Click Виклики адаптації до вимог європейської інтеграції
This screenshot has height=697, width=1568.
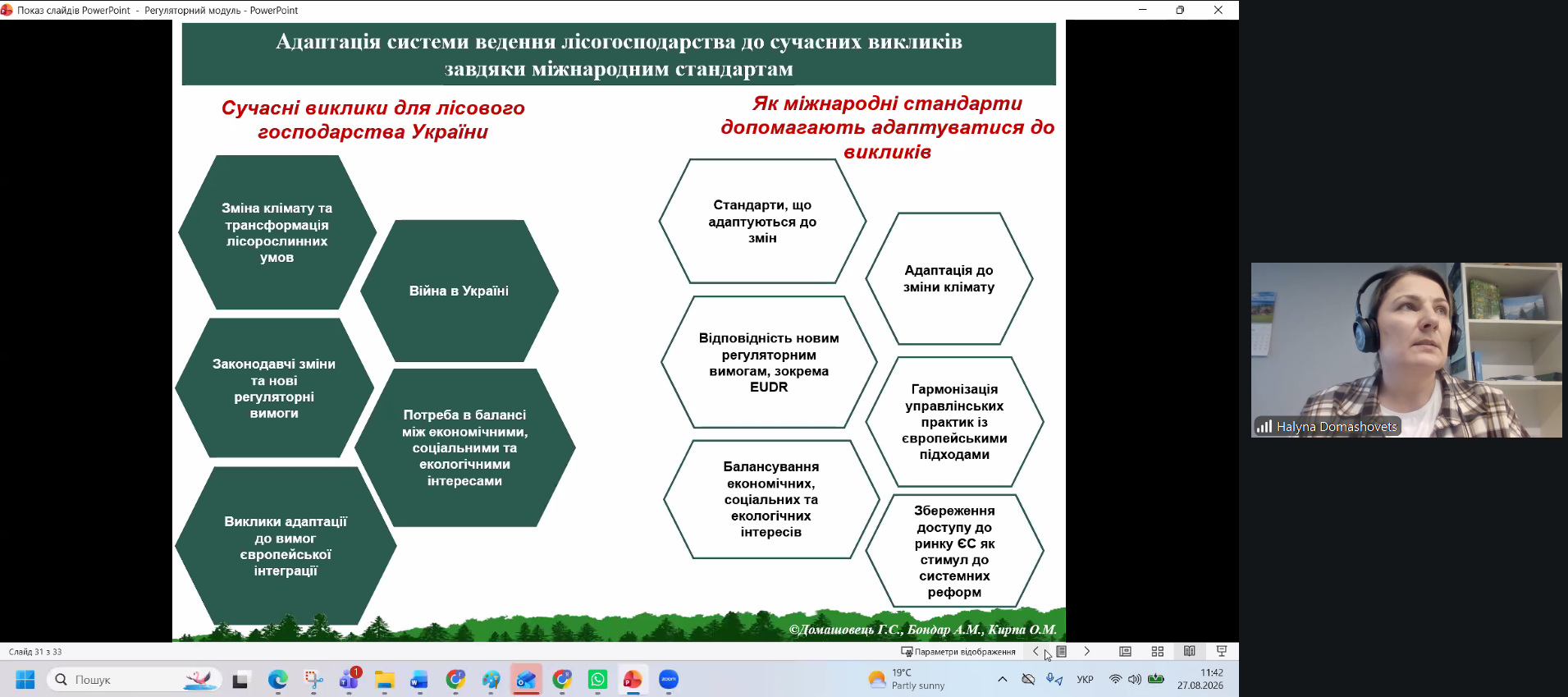tap(286, 546)
